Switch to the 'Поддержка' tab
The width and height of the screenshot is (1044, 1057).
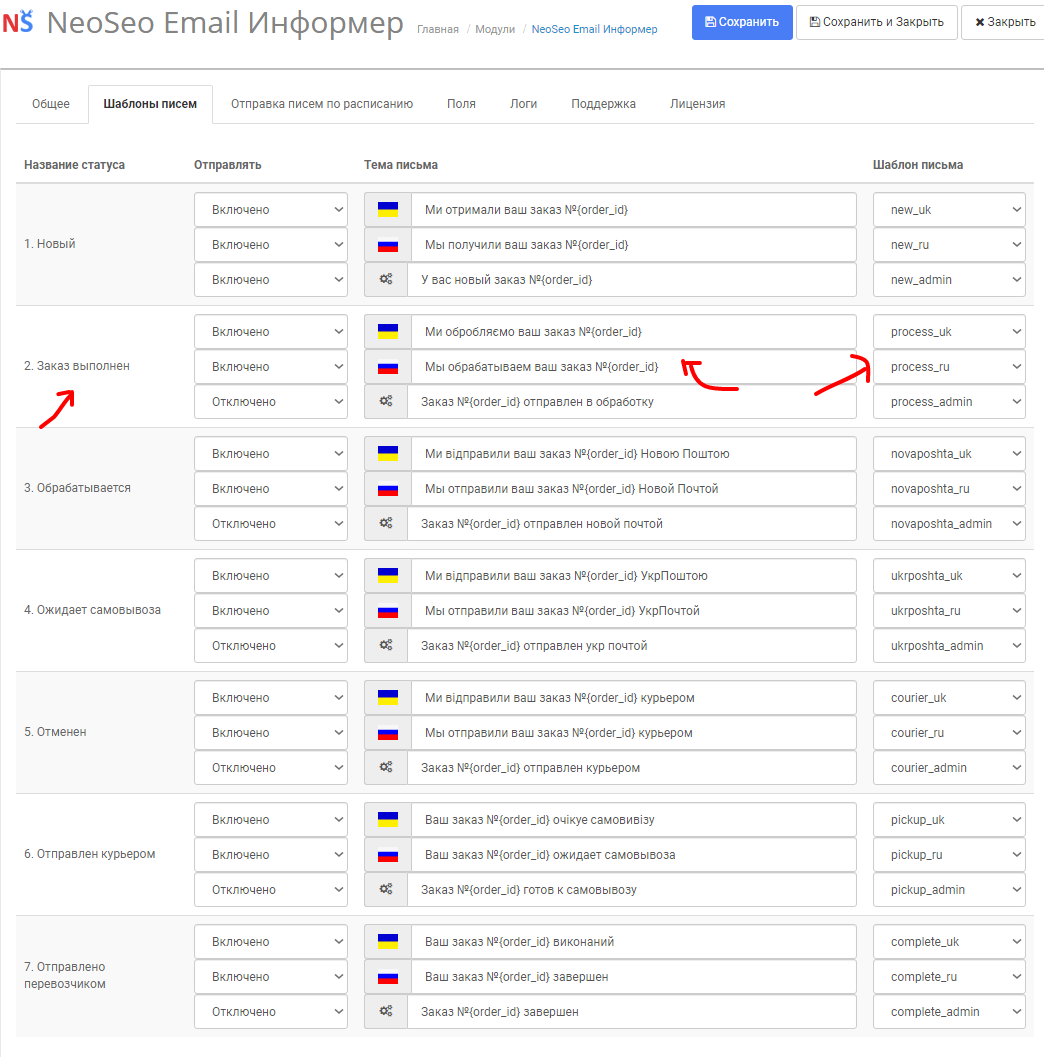[x=603, y=104]
